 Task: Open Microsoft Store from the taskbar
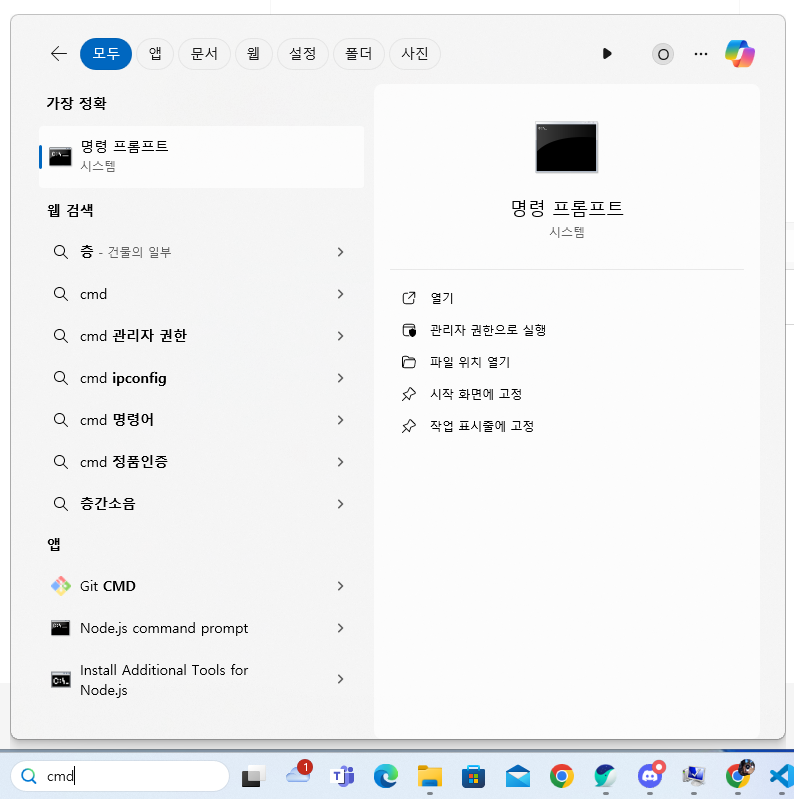point(473,777)
